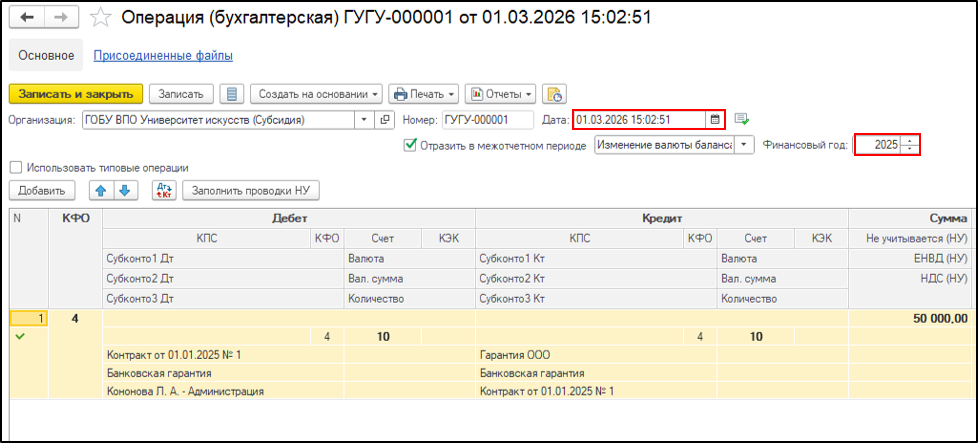The width and height of the screenshot is (978, 443).
Task: Select debit Банковская гарантия cell
Action: click(x=223, y=373)
